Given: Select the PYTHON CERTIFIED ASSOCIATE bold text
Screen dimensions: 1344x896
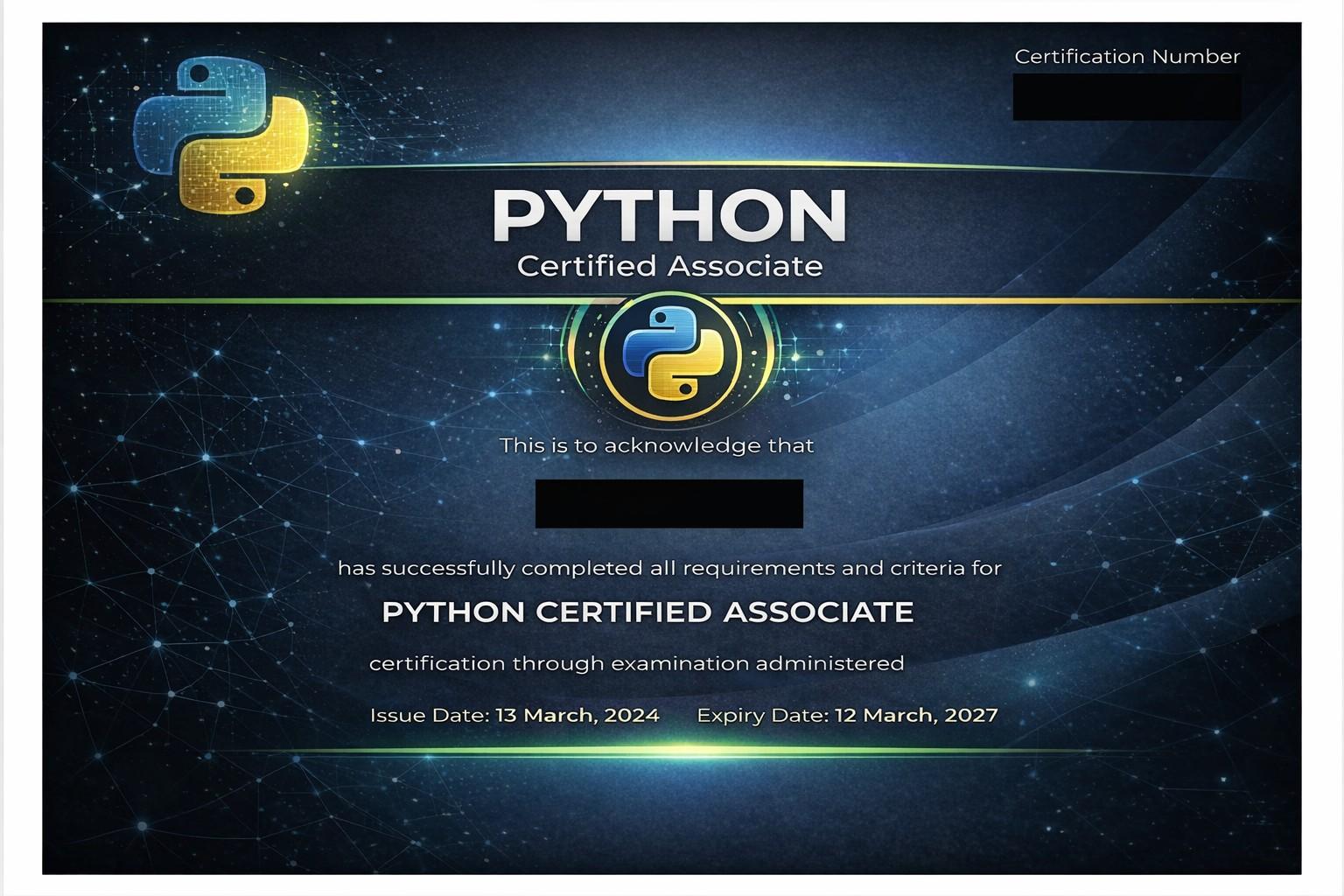Looking at the screenshot, I should click(648, 612).
